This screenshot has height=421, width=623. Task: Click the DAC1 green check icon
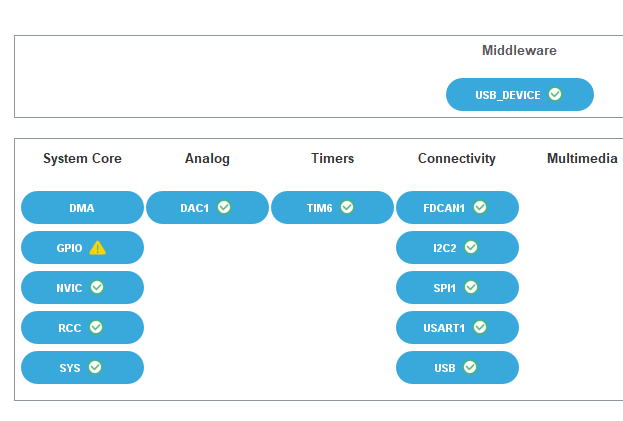(x=224, y=208)
